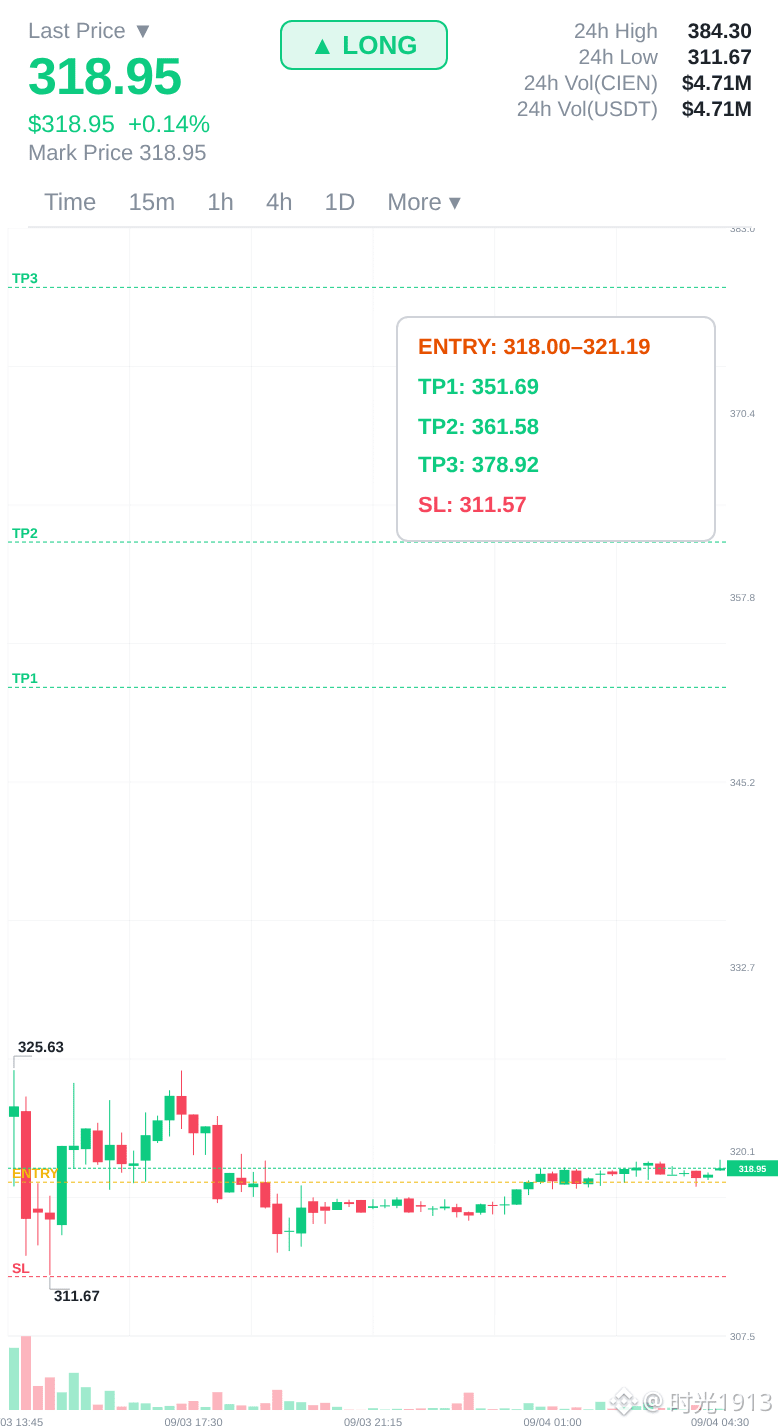Select the 15m timeframe tab
780x1428 pixels.
[x=151, y=202]
